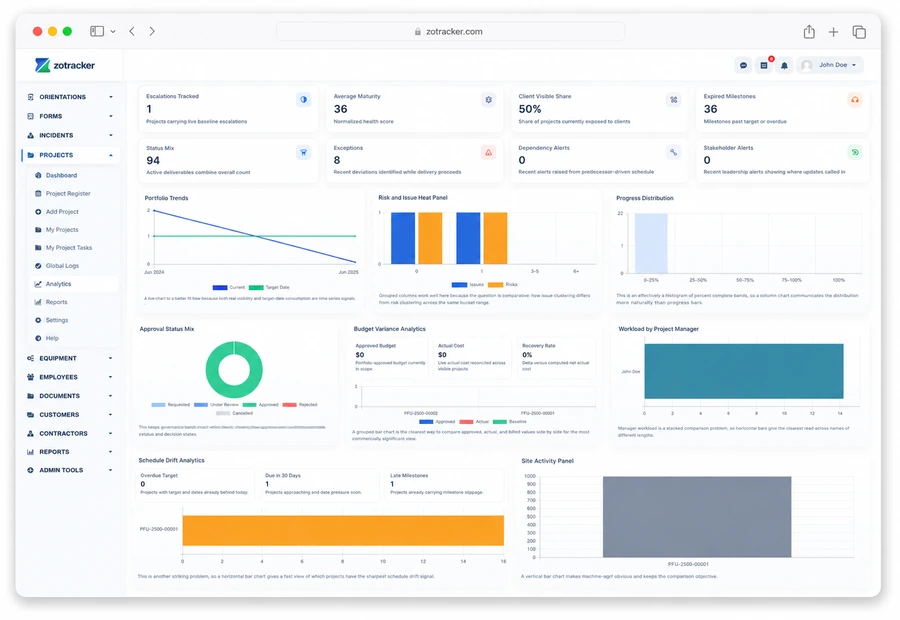Click the Average Maturity card icon
The width and height of the screenshot is (900, 620).
pyautogui.click(x=488, y=100)
